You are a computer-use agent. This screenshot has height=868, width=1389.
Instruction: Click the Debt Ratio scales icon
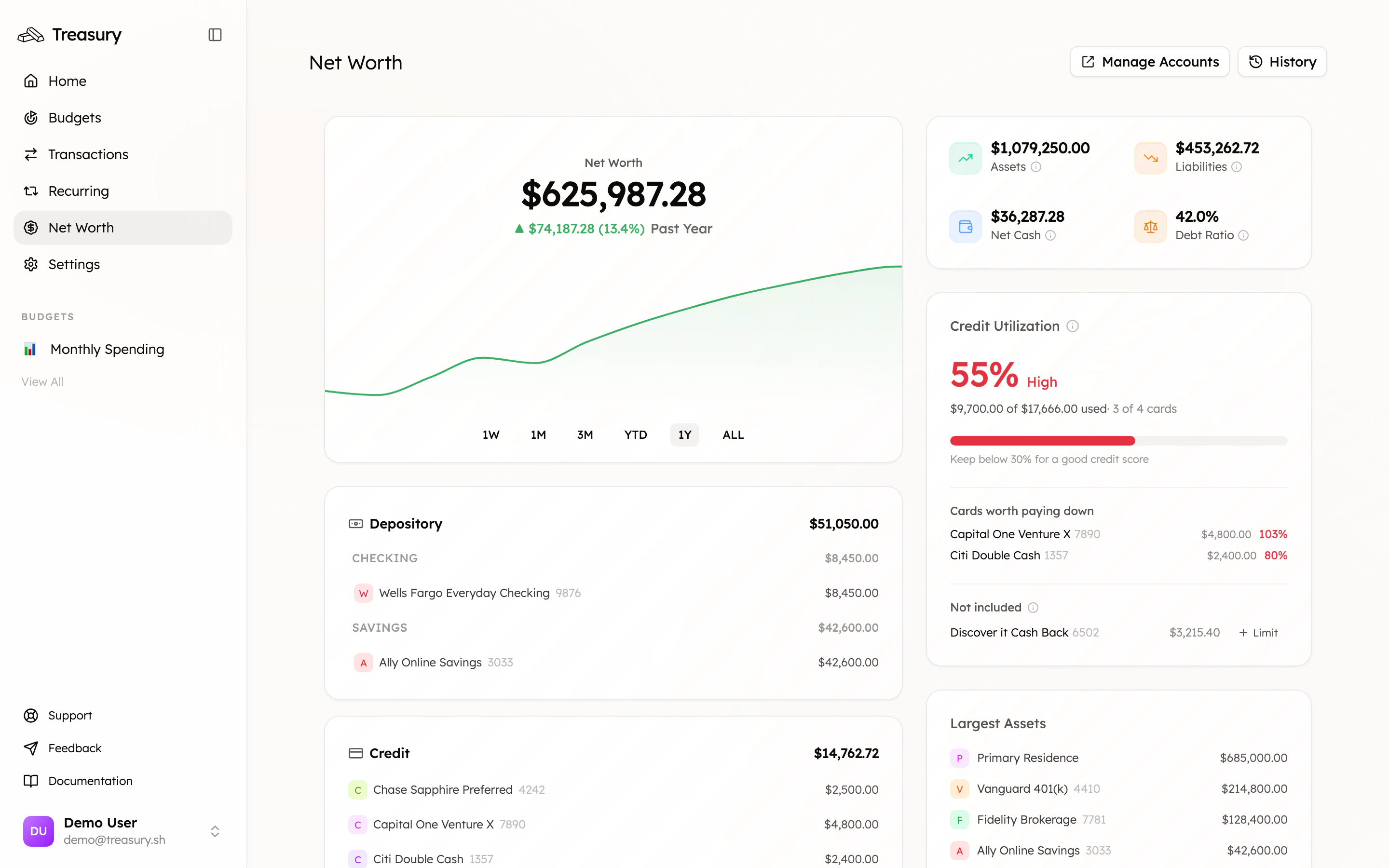[1150, 227]
